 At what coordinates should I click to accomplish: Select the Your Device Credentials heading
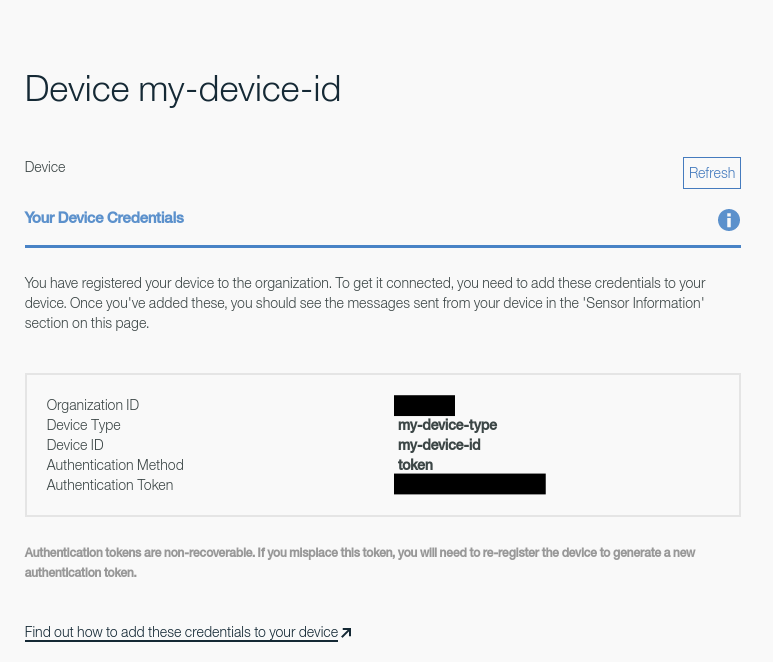click(x=104, y=217)
